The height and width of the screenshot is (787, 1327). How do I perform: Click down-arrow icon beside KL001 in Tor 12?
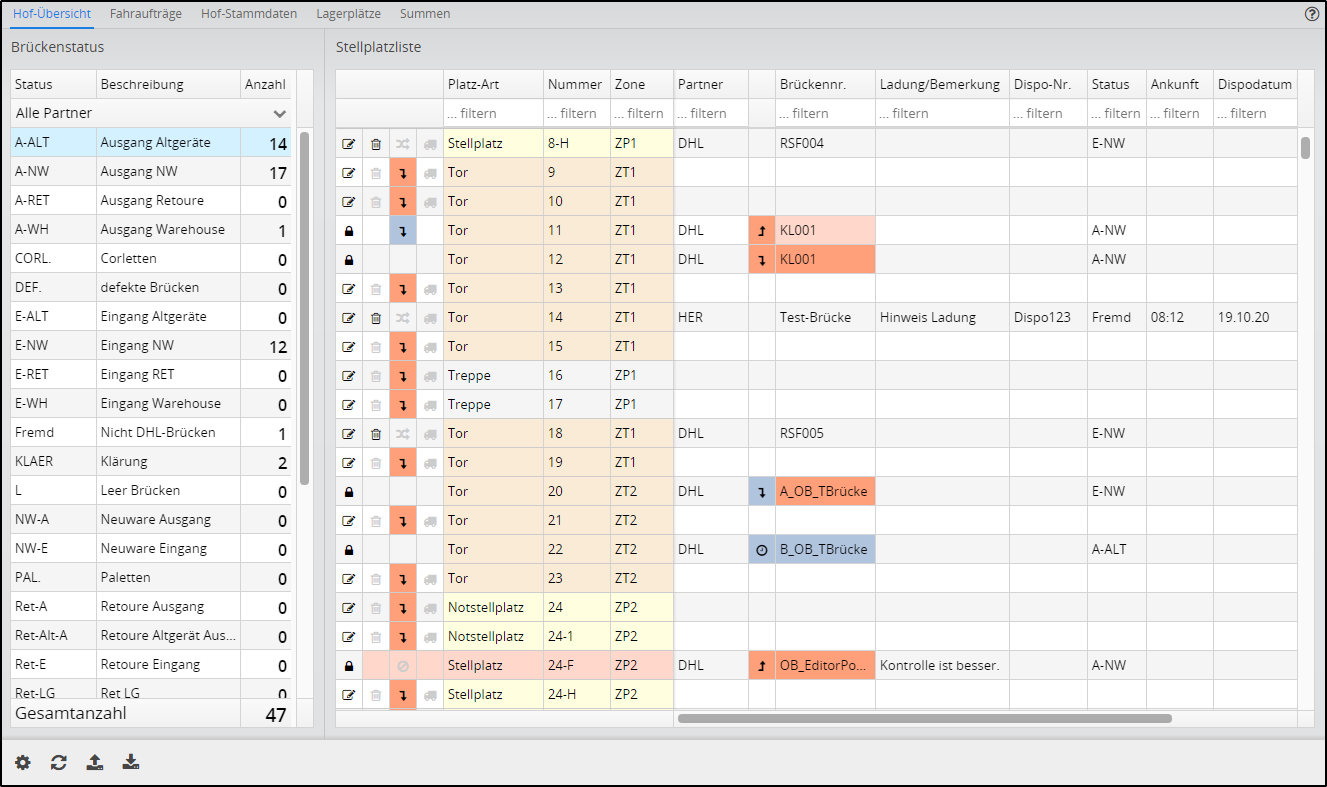tap(762, 260)
